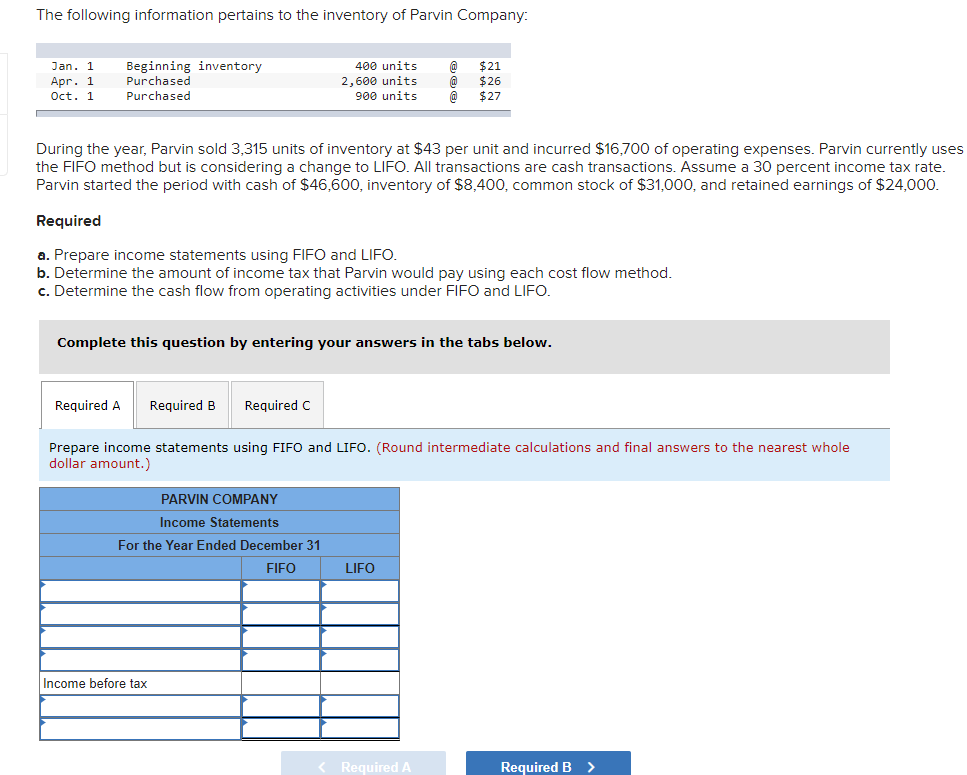Select the LIFO cell in the third table row

coord(360,637)
